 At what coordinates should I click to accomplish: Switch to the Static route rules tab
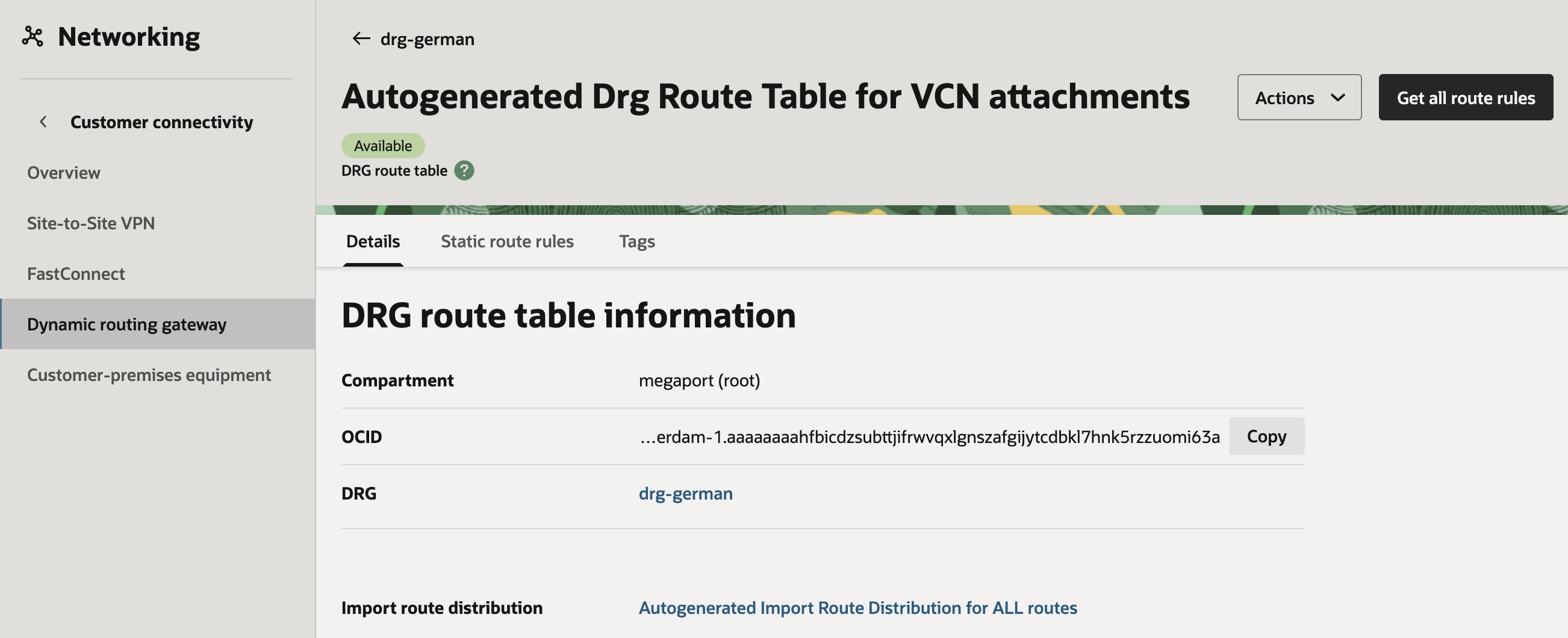click(x=507, y=241)
